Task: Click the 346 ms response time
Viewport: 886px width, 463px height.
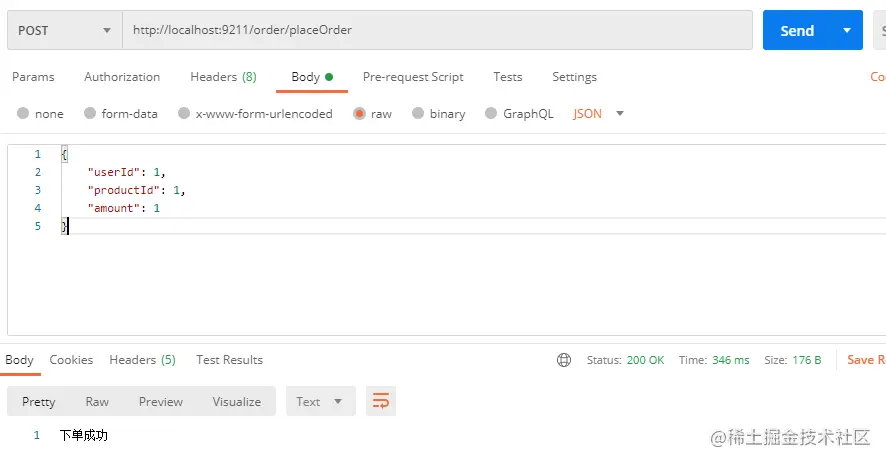Action: tap(731, 360)
